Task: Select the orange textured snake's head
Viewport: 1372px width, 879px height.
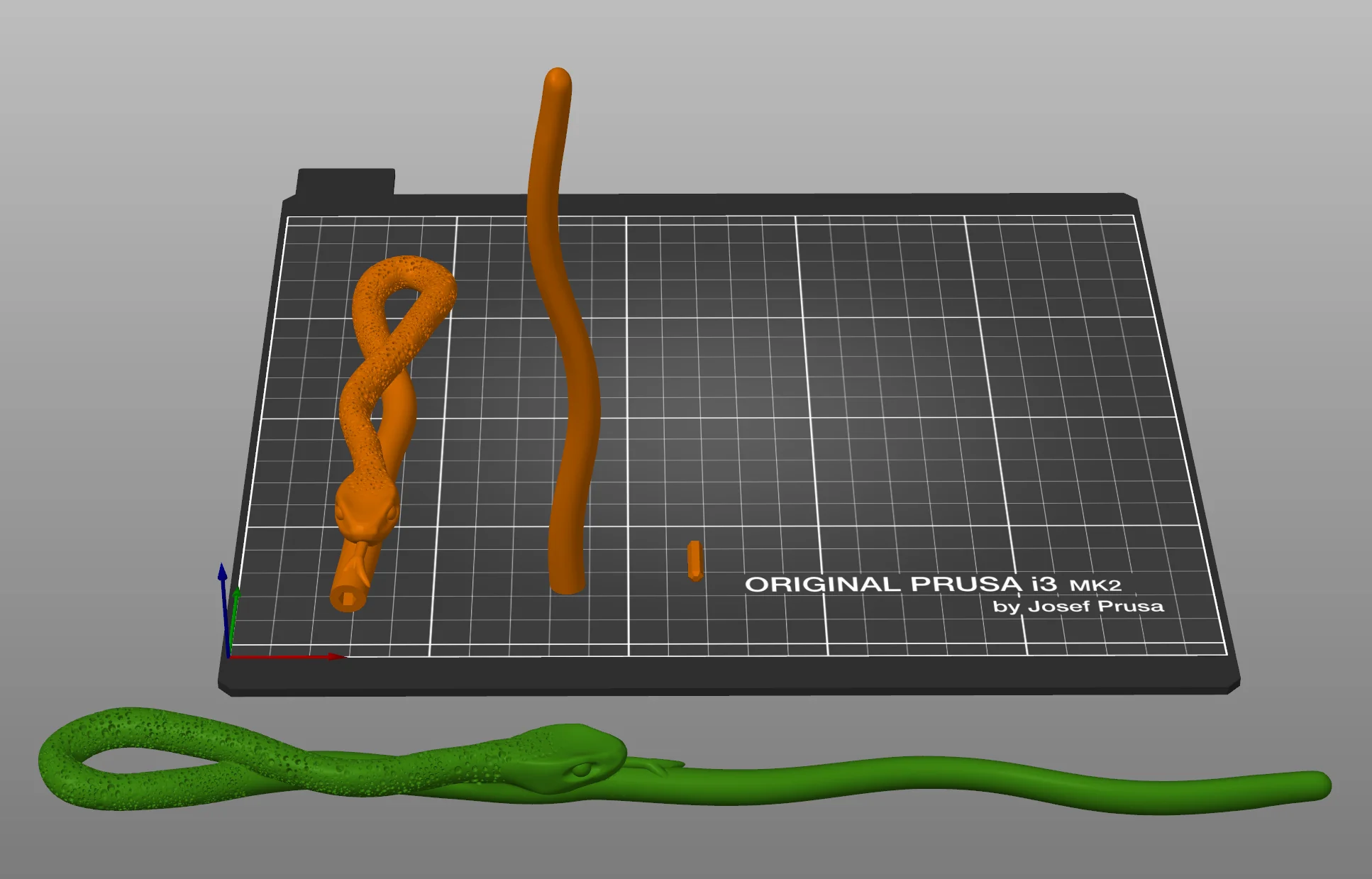Action: click(x=366, y=506)
